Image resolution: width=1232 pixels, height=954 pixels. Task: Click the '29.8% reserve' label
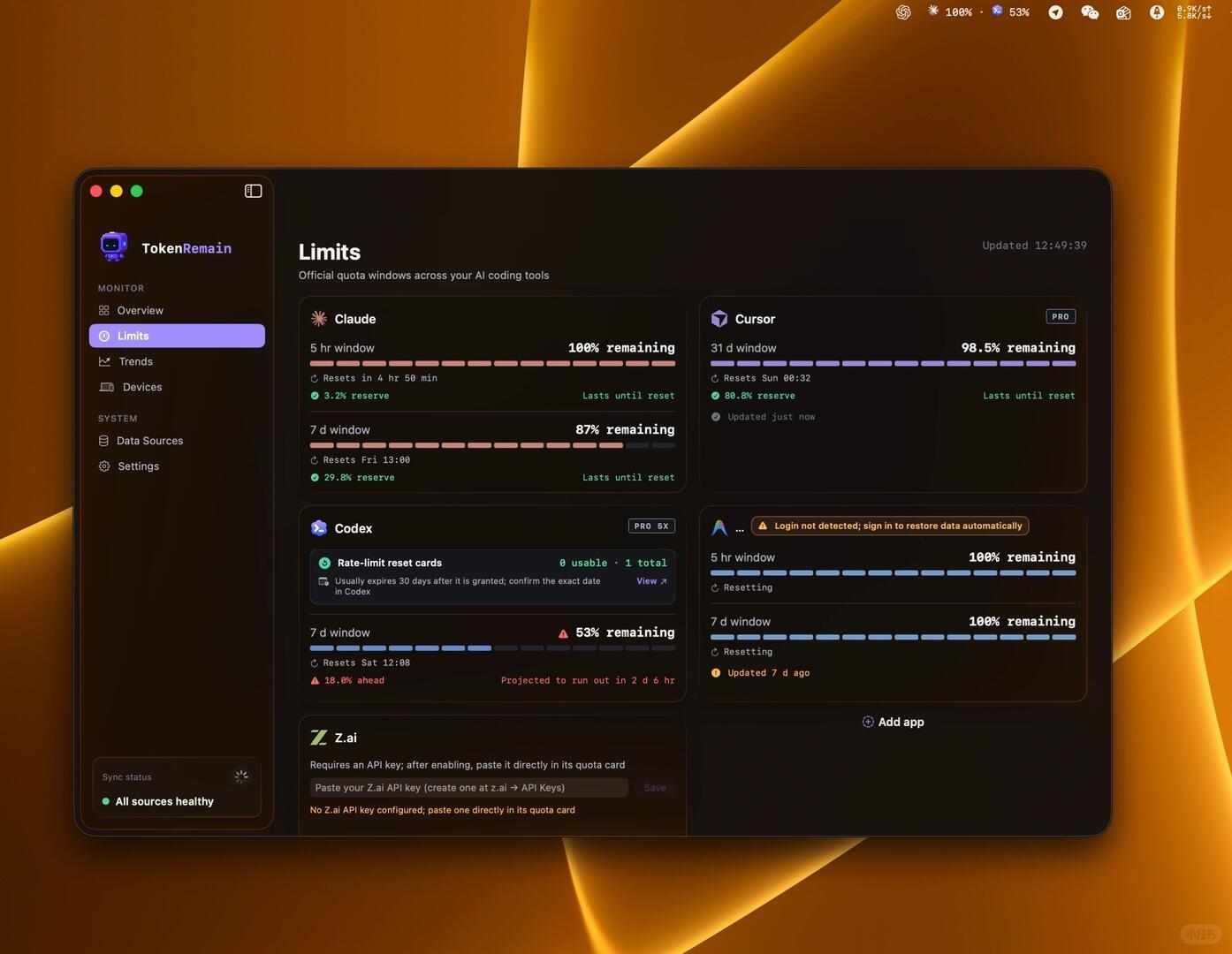click(x=359, y=478)
